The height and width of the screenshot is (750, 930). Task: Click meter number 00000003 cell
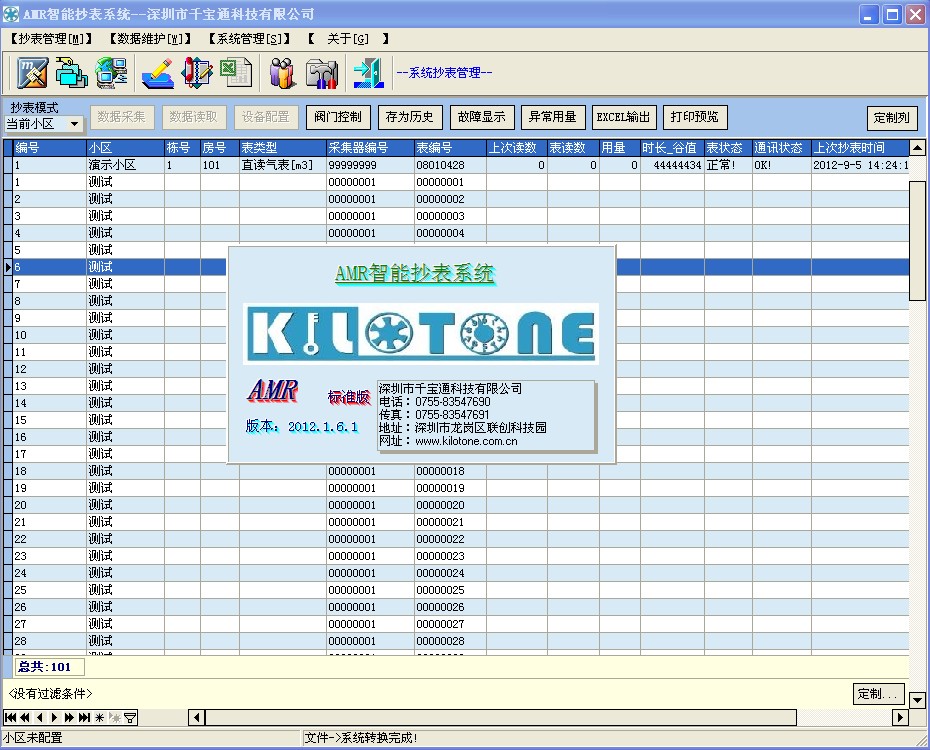tap(450, 216)
